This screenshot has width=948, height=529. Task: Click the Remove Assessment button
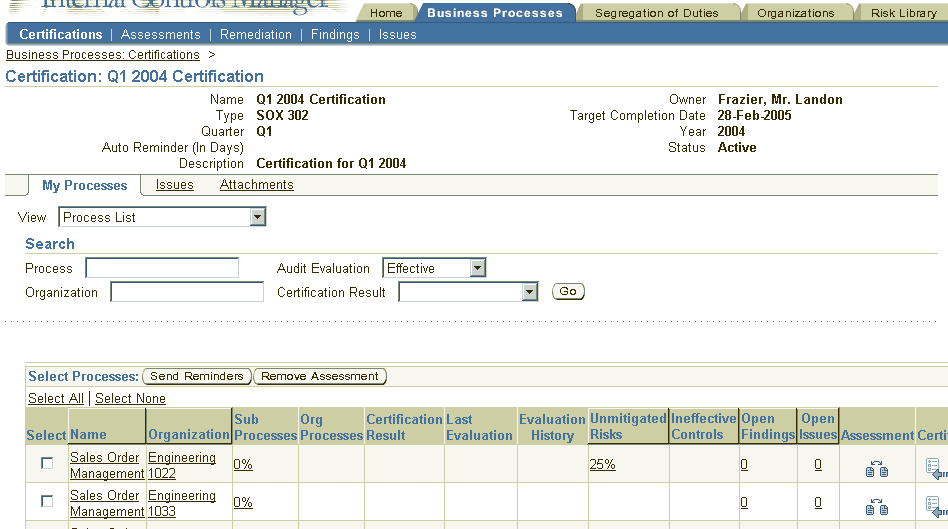[320, 376]
